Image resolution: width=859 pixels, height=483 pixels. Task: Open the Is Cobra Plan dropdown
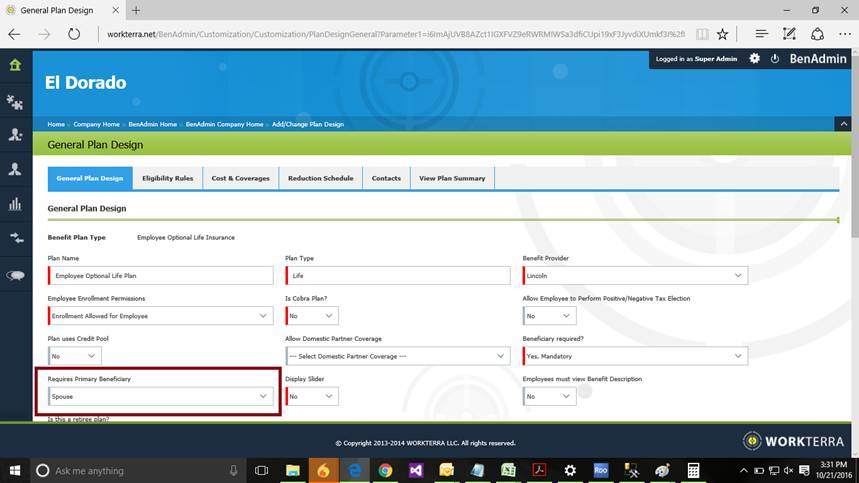coord(312,316)
